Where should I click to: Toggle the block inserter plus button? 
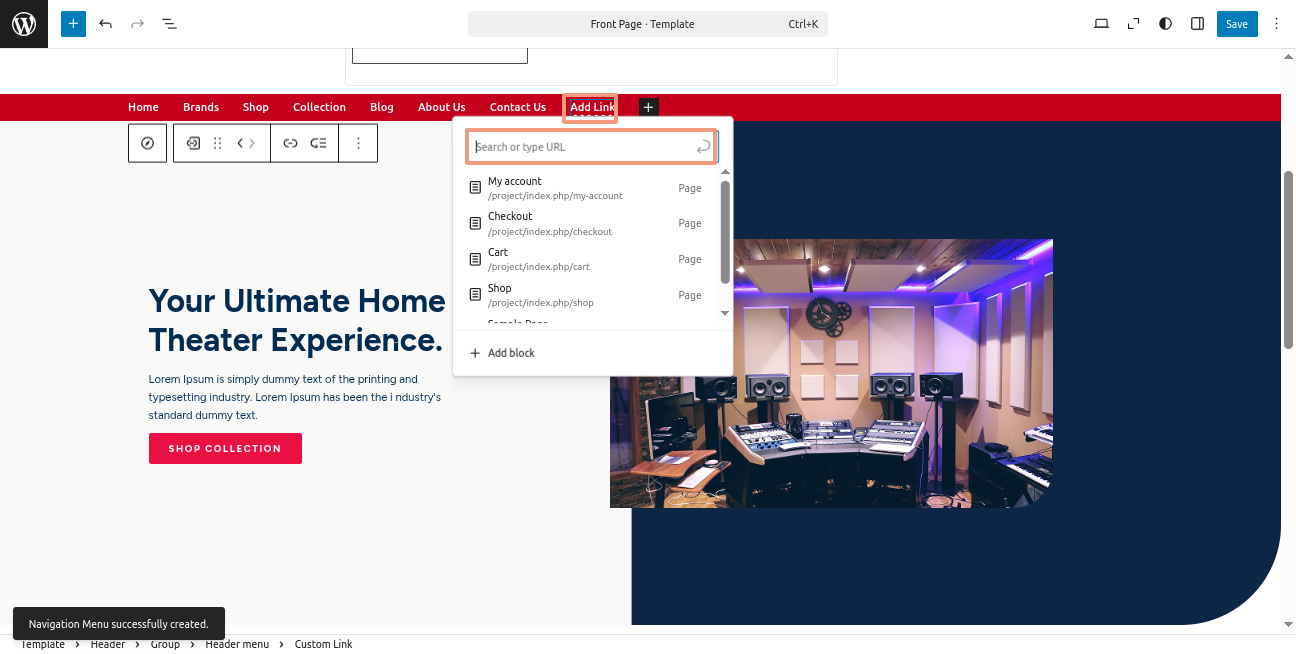(x=73, y=24)
